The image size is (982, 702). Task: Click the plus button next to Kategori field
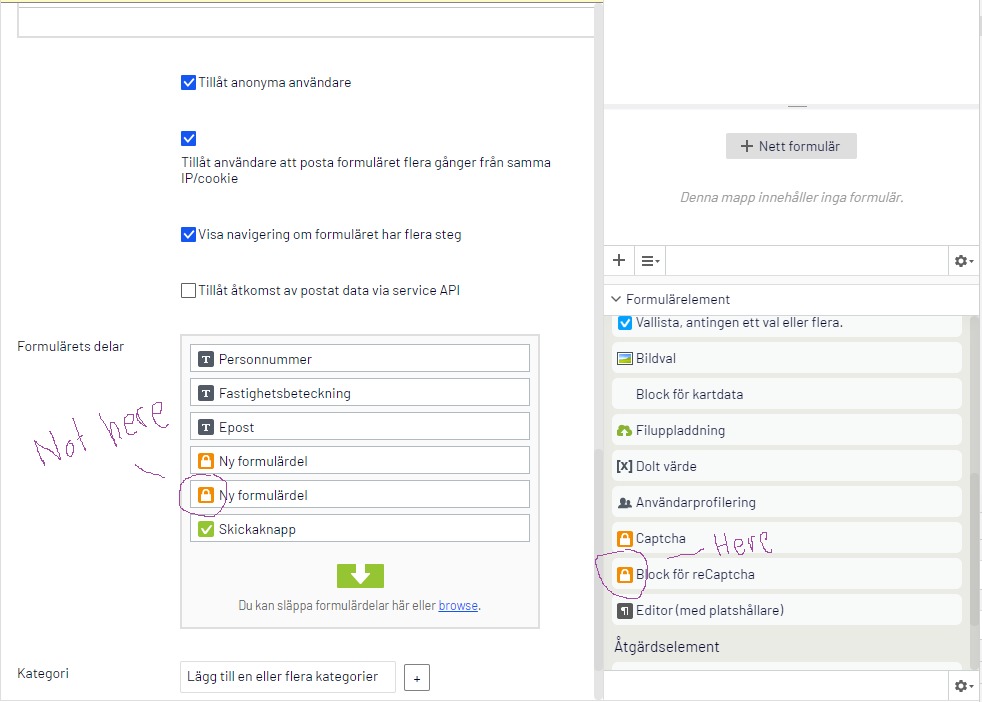(x=417, y=677)
